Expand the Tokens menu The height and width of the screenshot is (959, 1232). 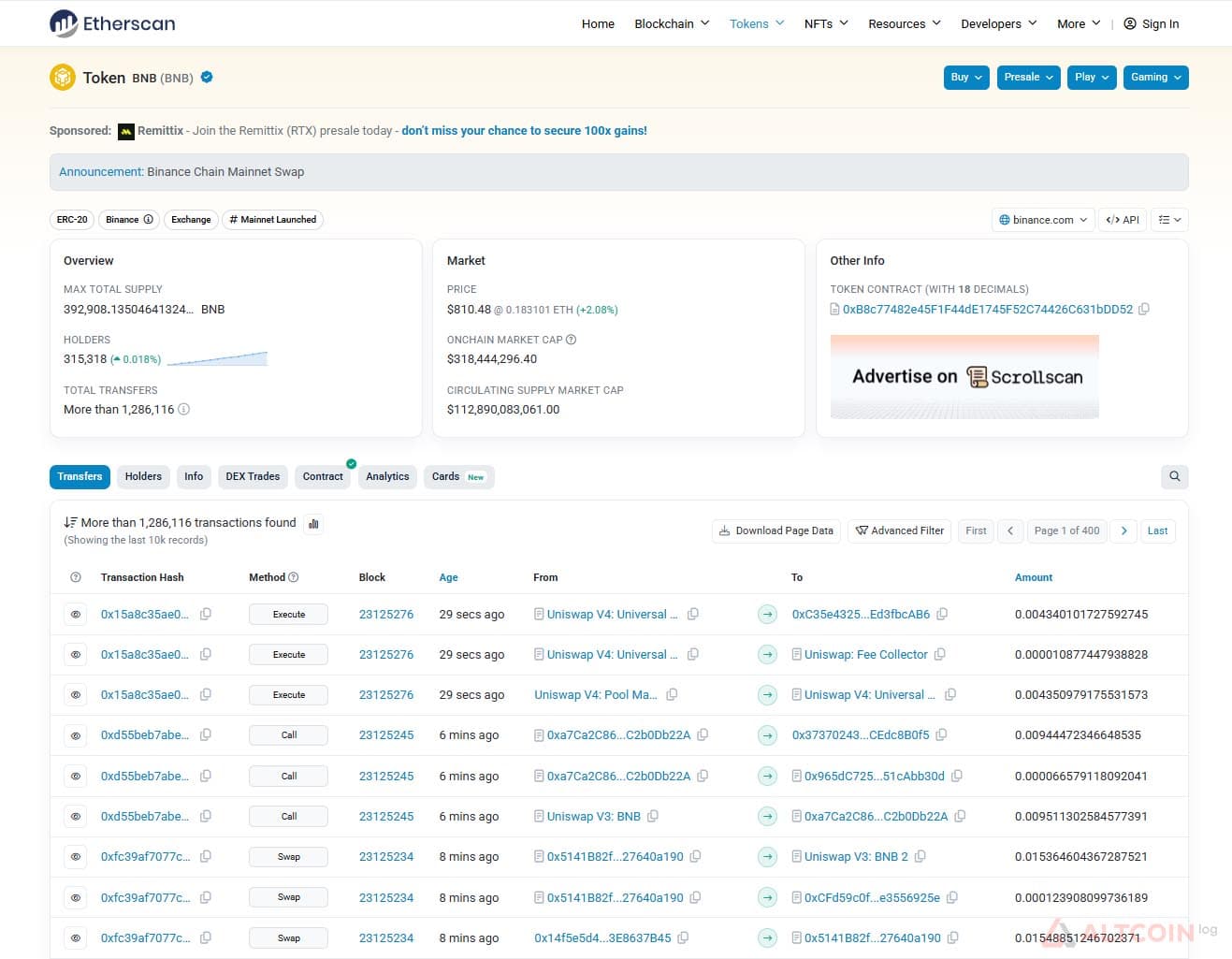757,23
